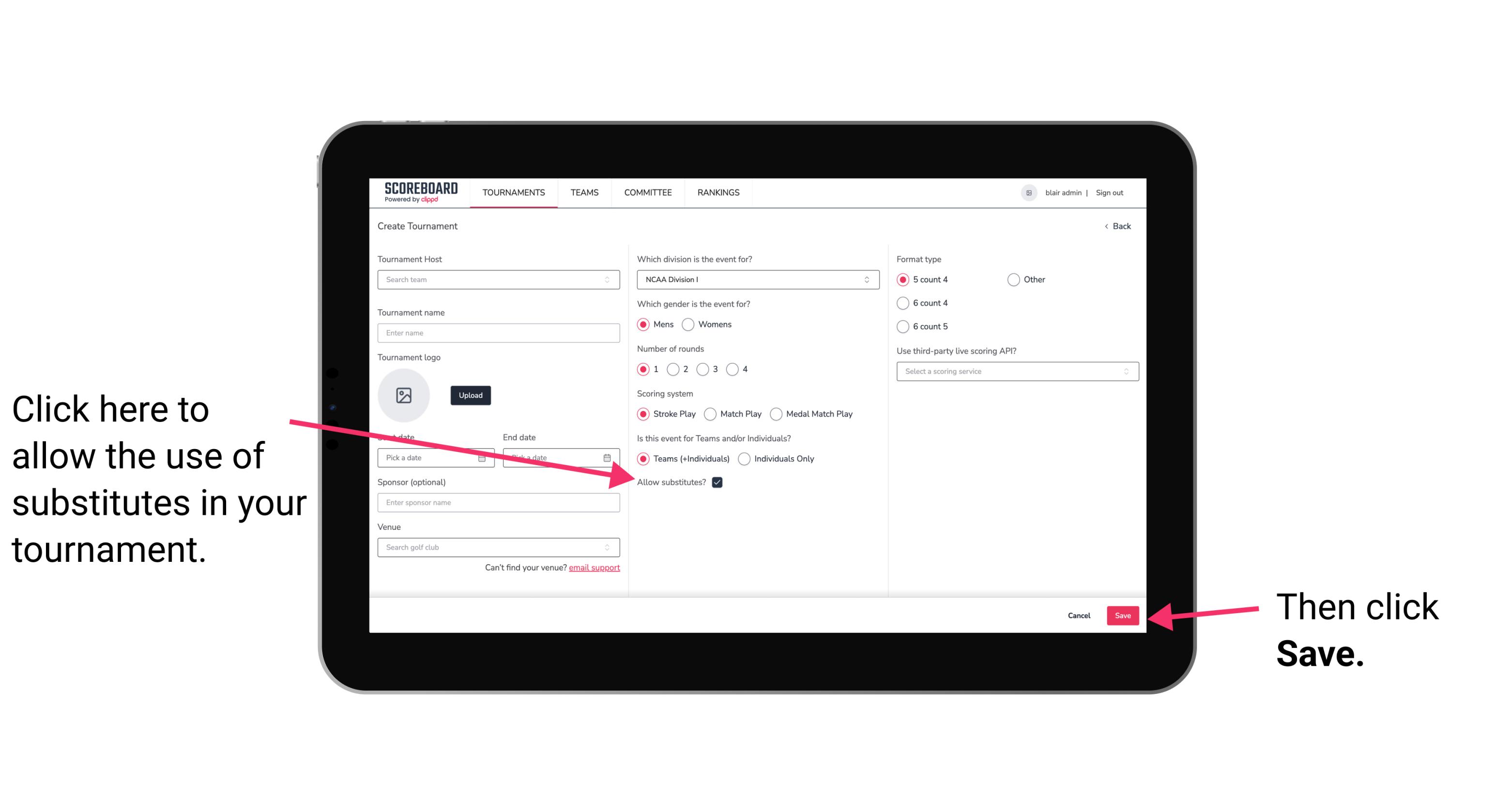This screenshot has height=812, width=1510.
Task: Enable Allow substitutes checkbox
Action: pos(719,482)
